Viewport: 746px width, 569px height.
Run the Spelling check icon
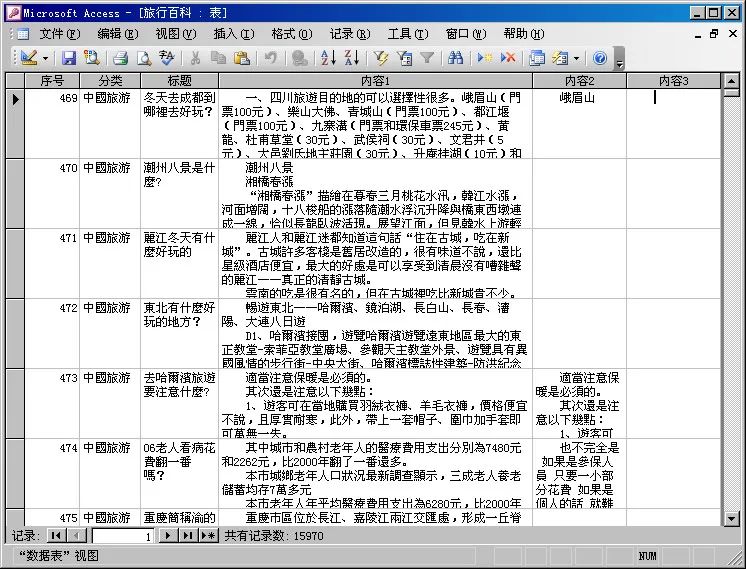pos(167,58)
